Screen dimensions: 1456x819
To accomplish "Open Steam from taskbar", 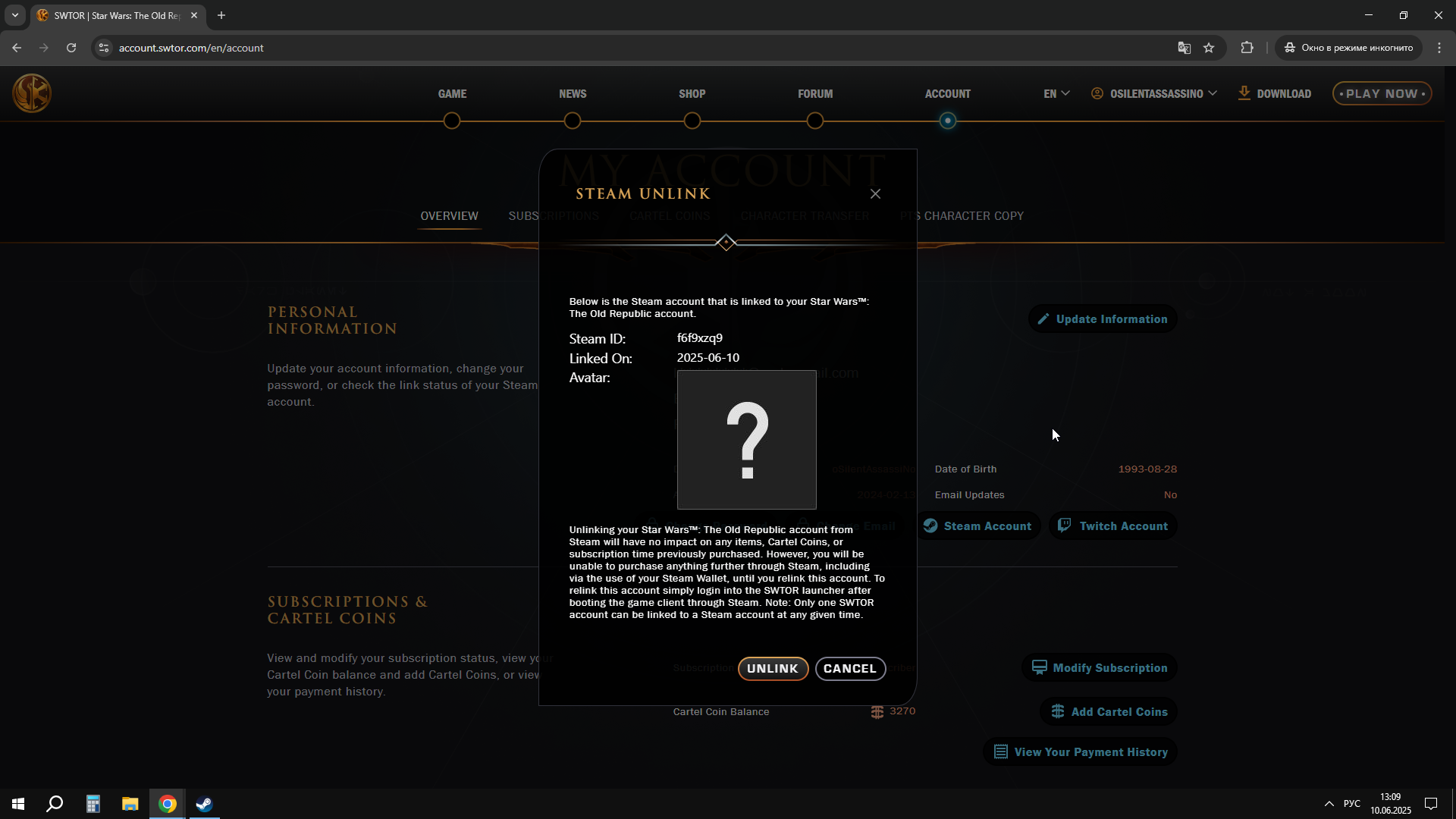I will tap(205, 804).
